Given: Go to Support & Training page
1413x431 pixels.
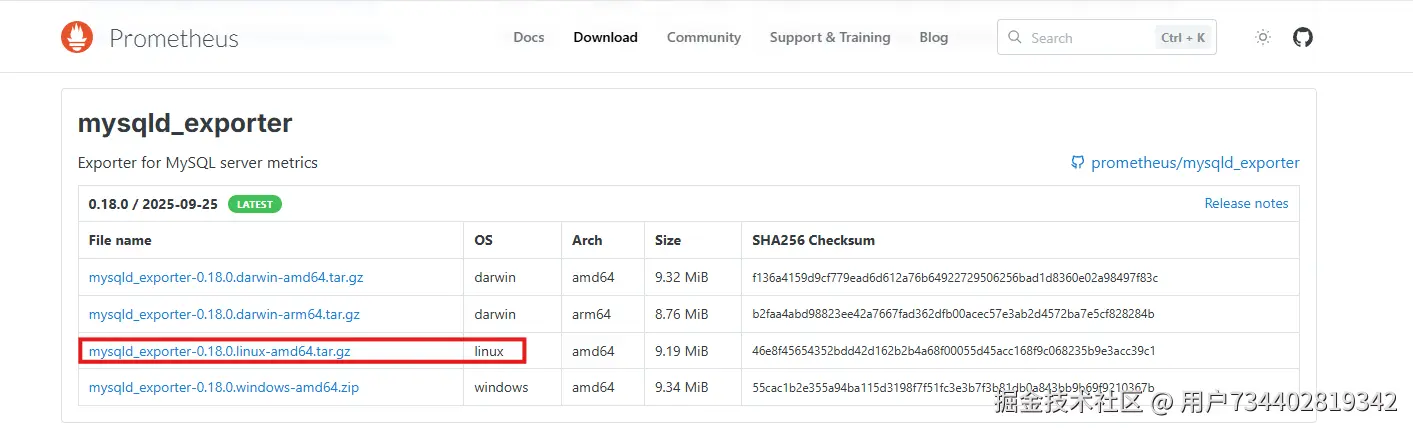Looking at the screenshot, I should click(829, 38).
